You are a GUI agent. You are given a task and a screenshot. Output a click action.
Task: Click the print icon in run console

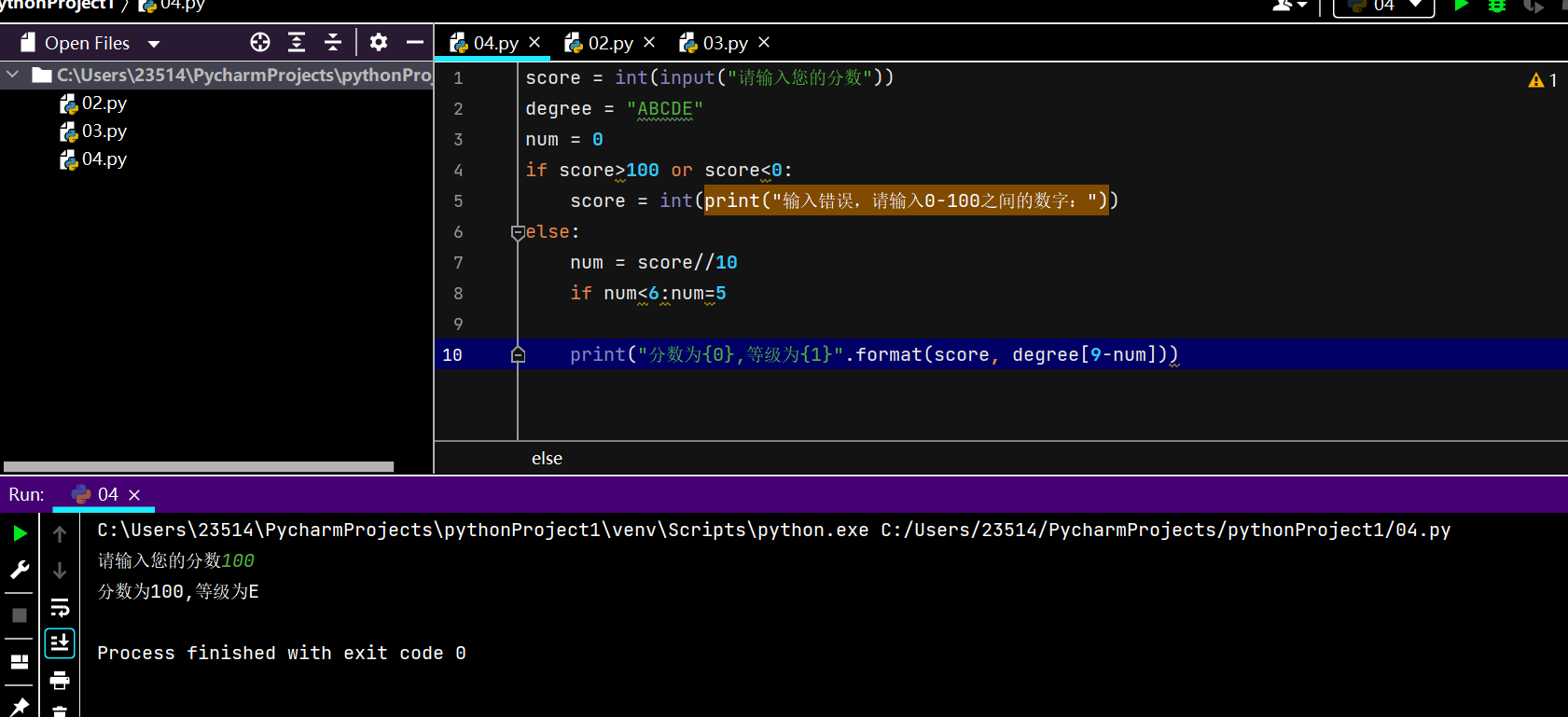tap(60, 681)
